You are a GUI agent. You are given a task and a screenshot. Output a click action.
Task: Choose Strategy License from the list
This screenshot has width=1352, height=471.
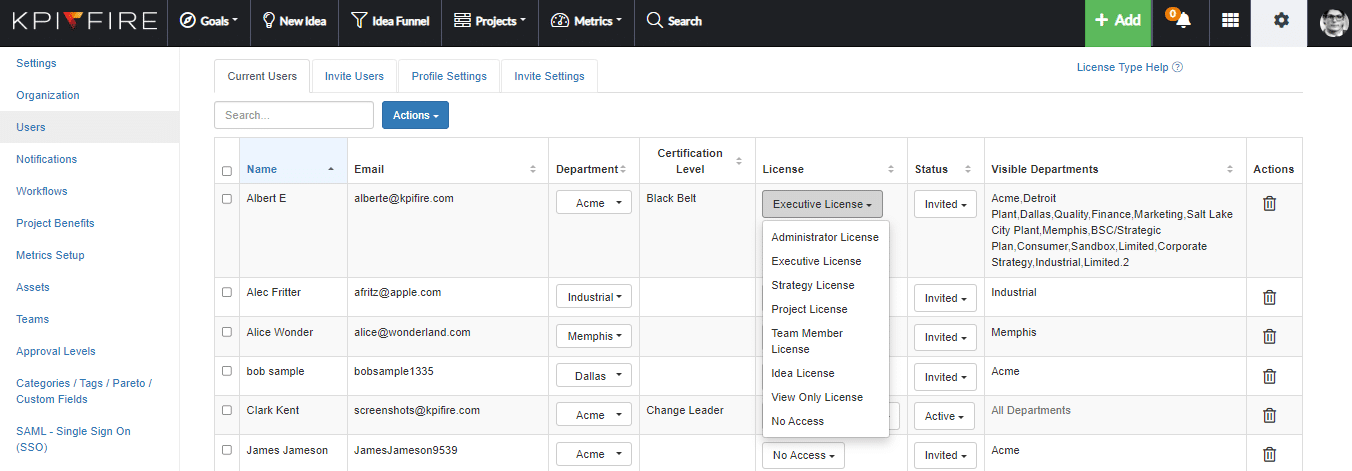[812, 285]
